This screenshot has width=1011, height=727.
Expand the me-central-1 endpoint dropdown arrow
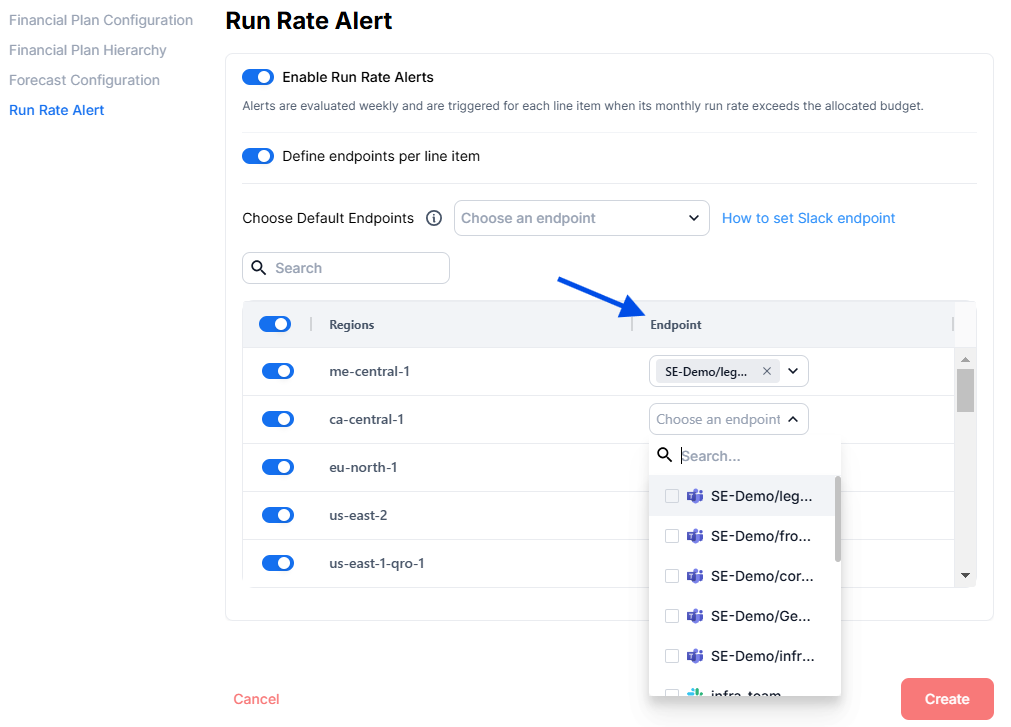pyautogui.click(x=793, y=371)
